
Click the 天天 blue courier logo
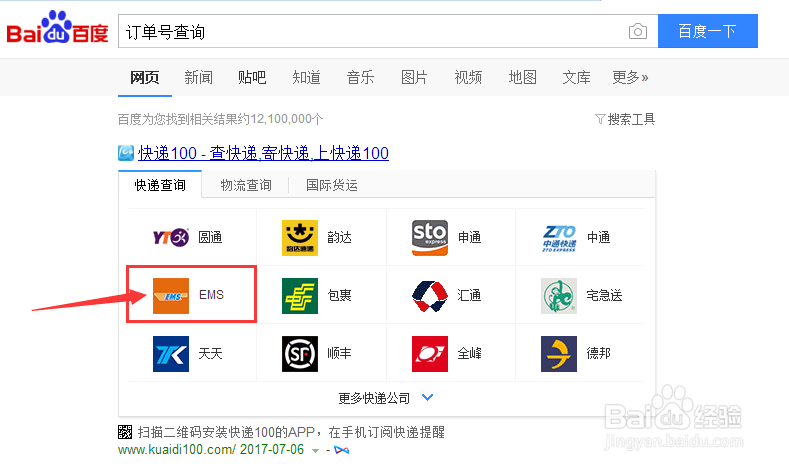[171, 354]
